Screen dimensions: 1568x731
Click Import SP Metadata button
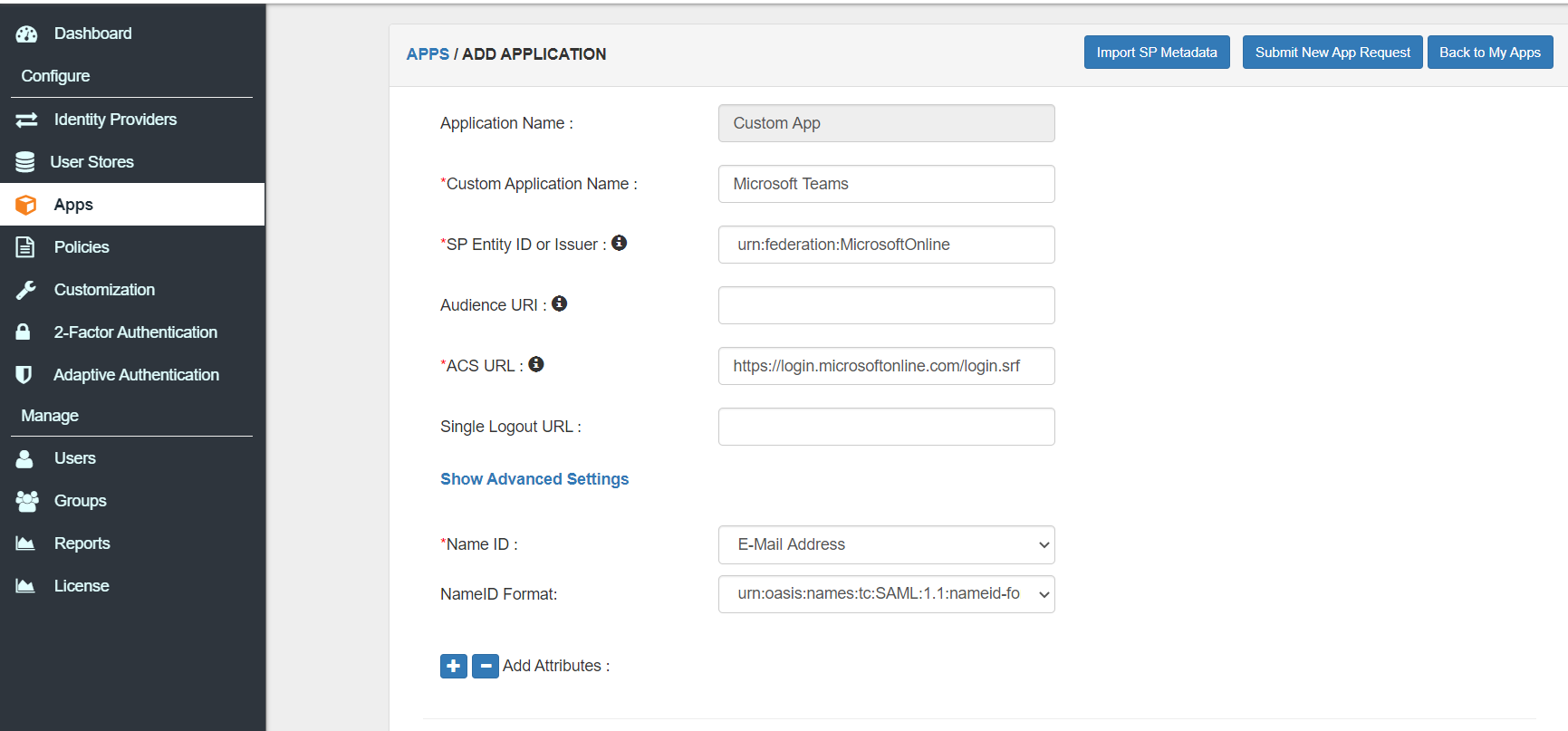(1157, 53)
